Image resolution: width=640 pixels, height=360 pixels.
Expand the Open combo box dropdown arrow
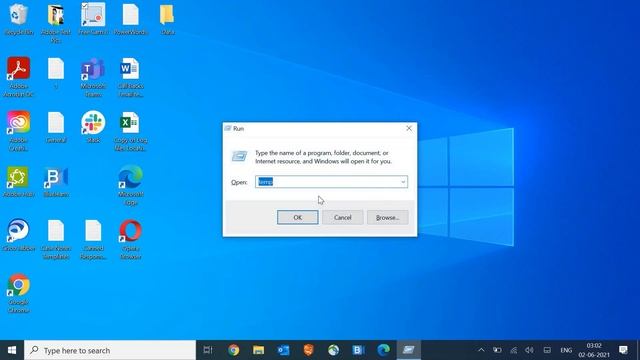click(x=403, y=182)
